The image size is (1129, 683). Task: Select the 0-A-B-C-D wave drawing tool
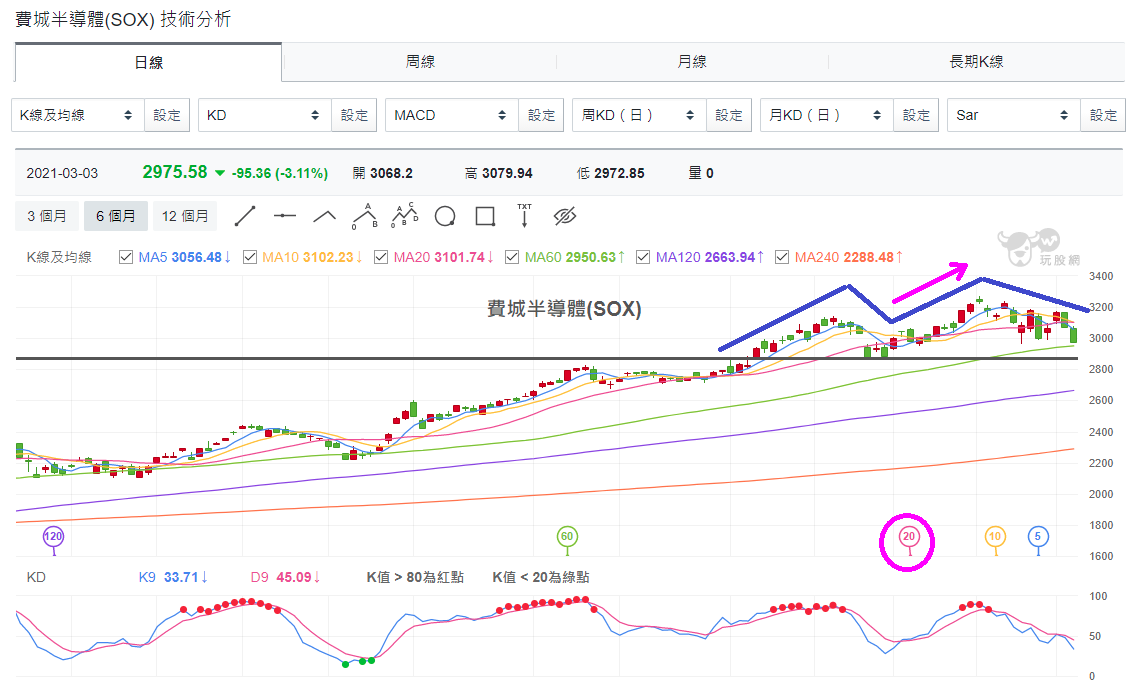click(405, 215)
